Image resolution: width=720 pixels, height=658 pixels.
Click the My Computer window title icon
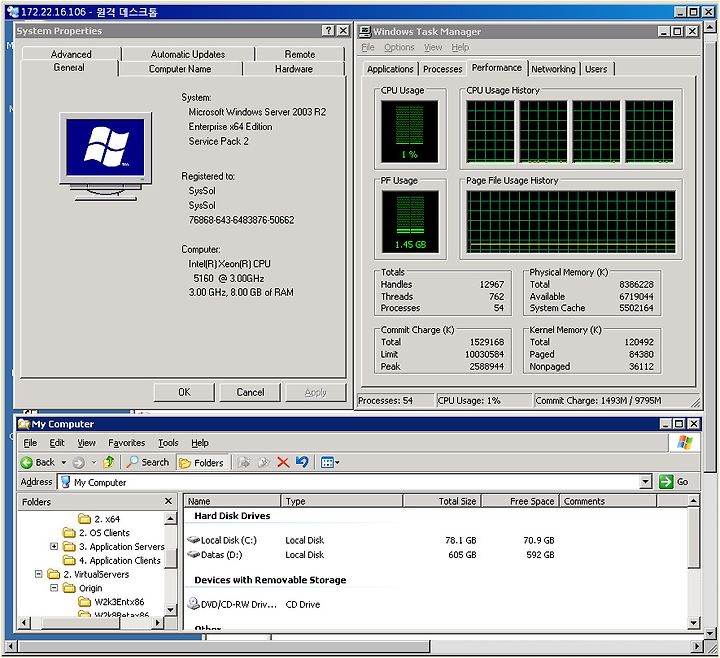pyautogui.click(x=24, y=423)
